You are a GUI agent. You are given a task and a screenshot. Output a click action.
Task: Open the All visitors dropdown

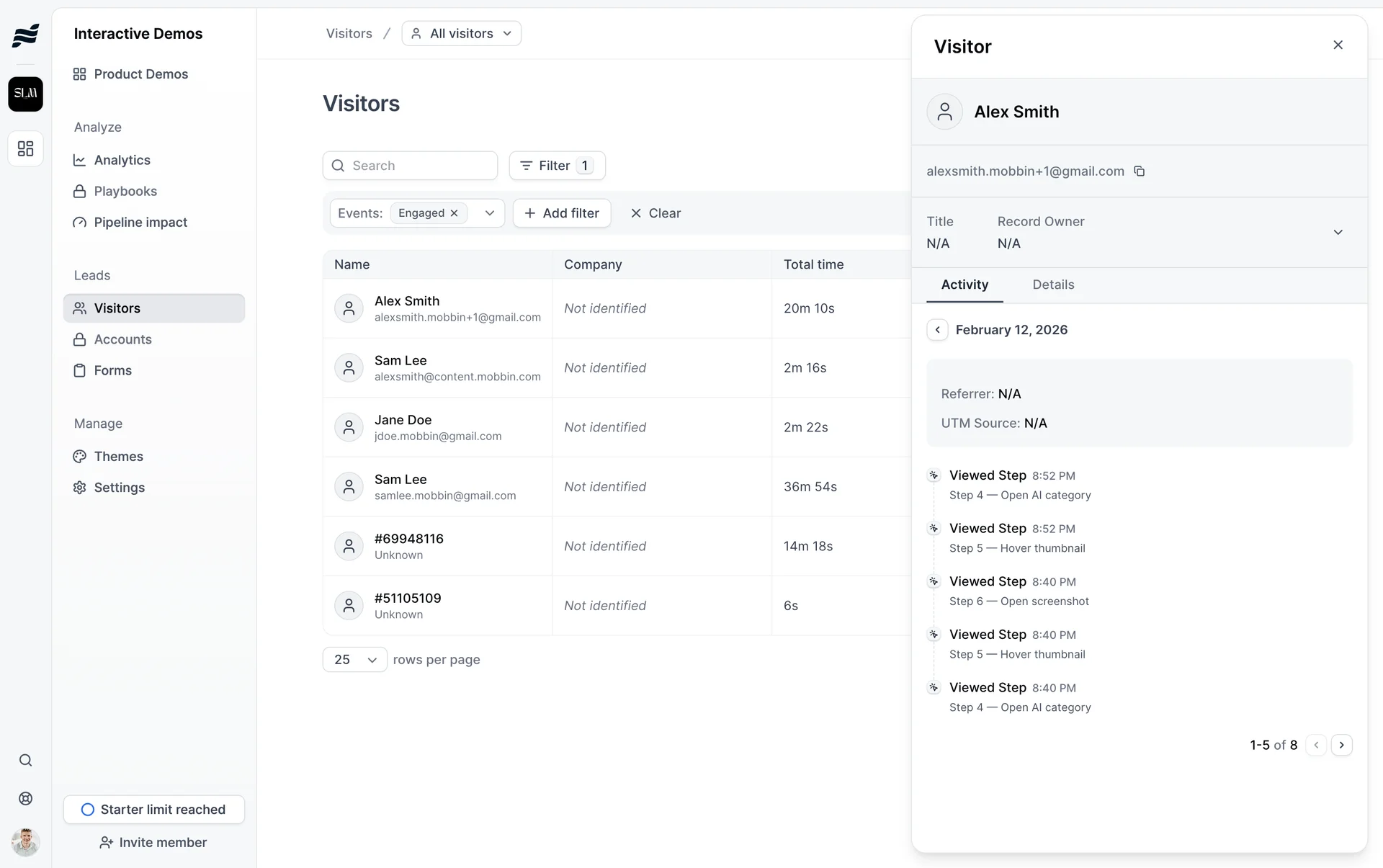pyautogui.click(x=462, y=34)
